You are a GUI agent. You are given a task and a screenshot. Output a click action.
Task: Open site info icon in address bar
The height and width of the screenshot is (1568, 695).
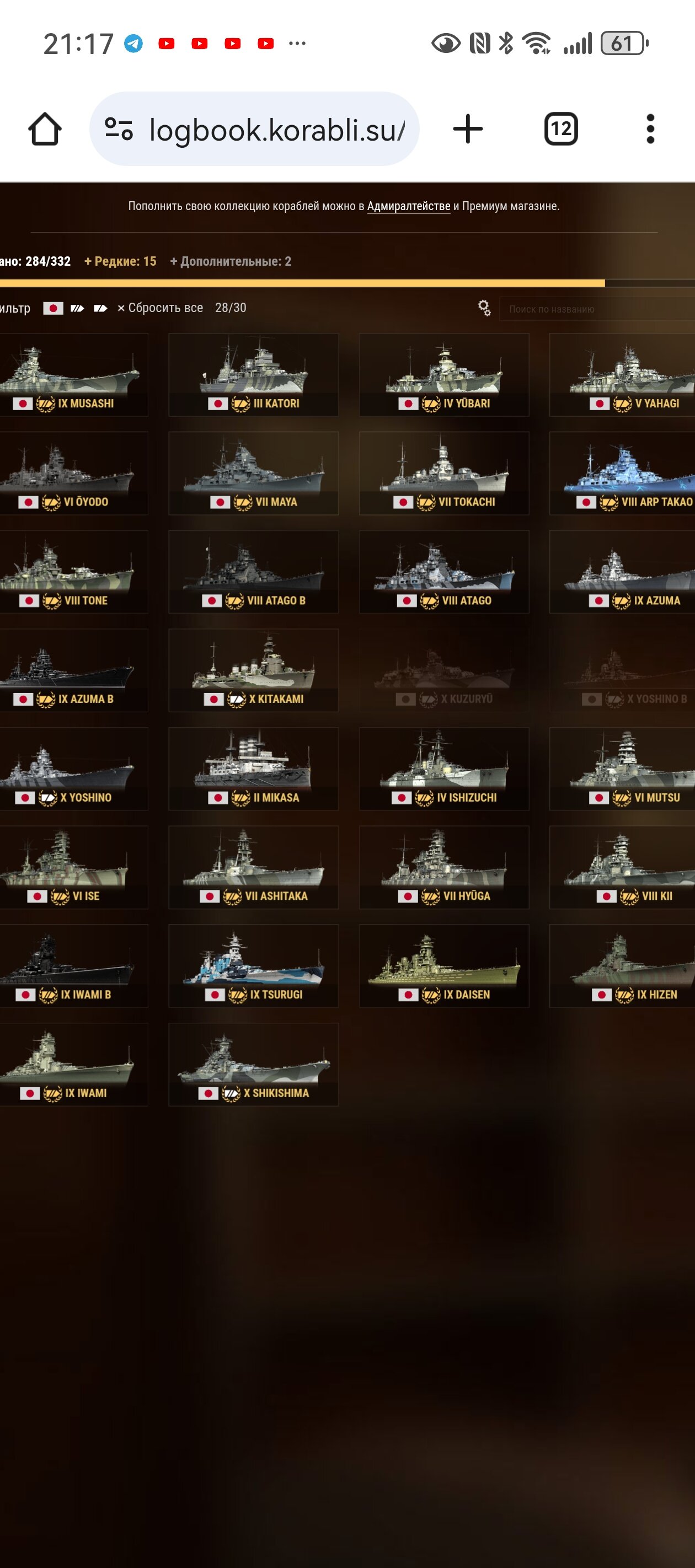coord(119,129)
